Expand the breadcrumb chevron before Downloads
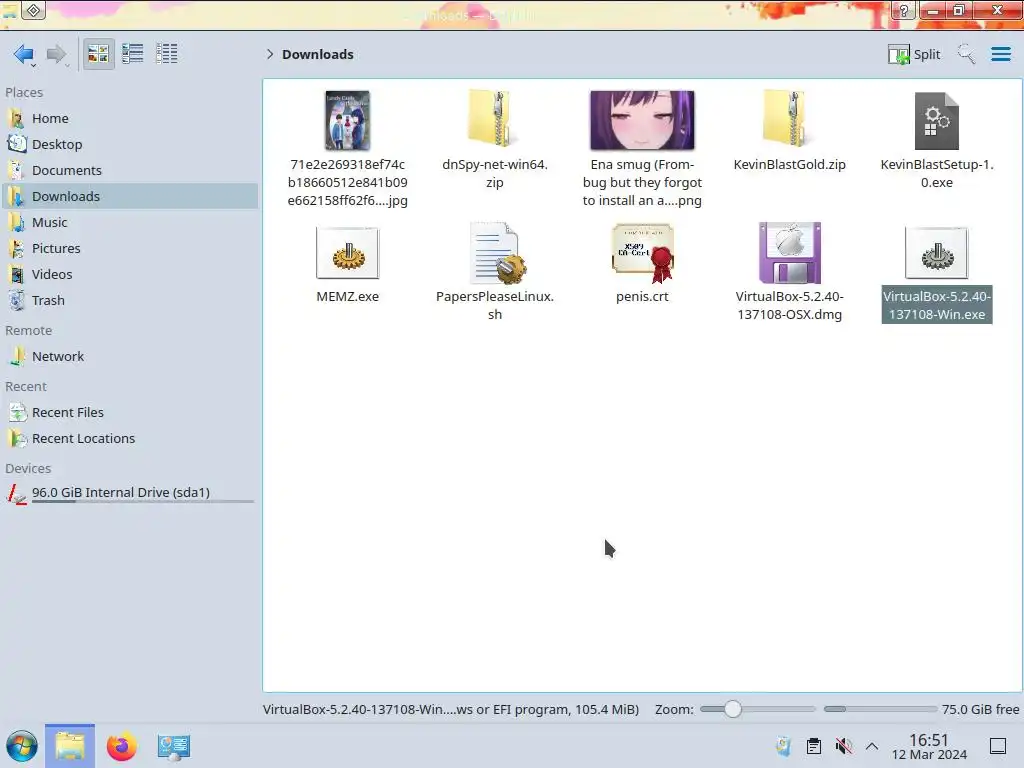Viewport: 1024px width, 768px height. tap(270, 54)
